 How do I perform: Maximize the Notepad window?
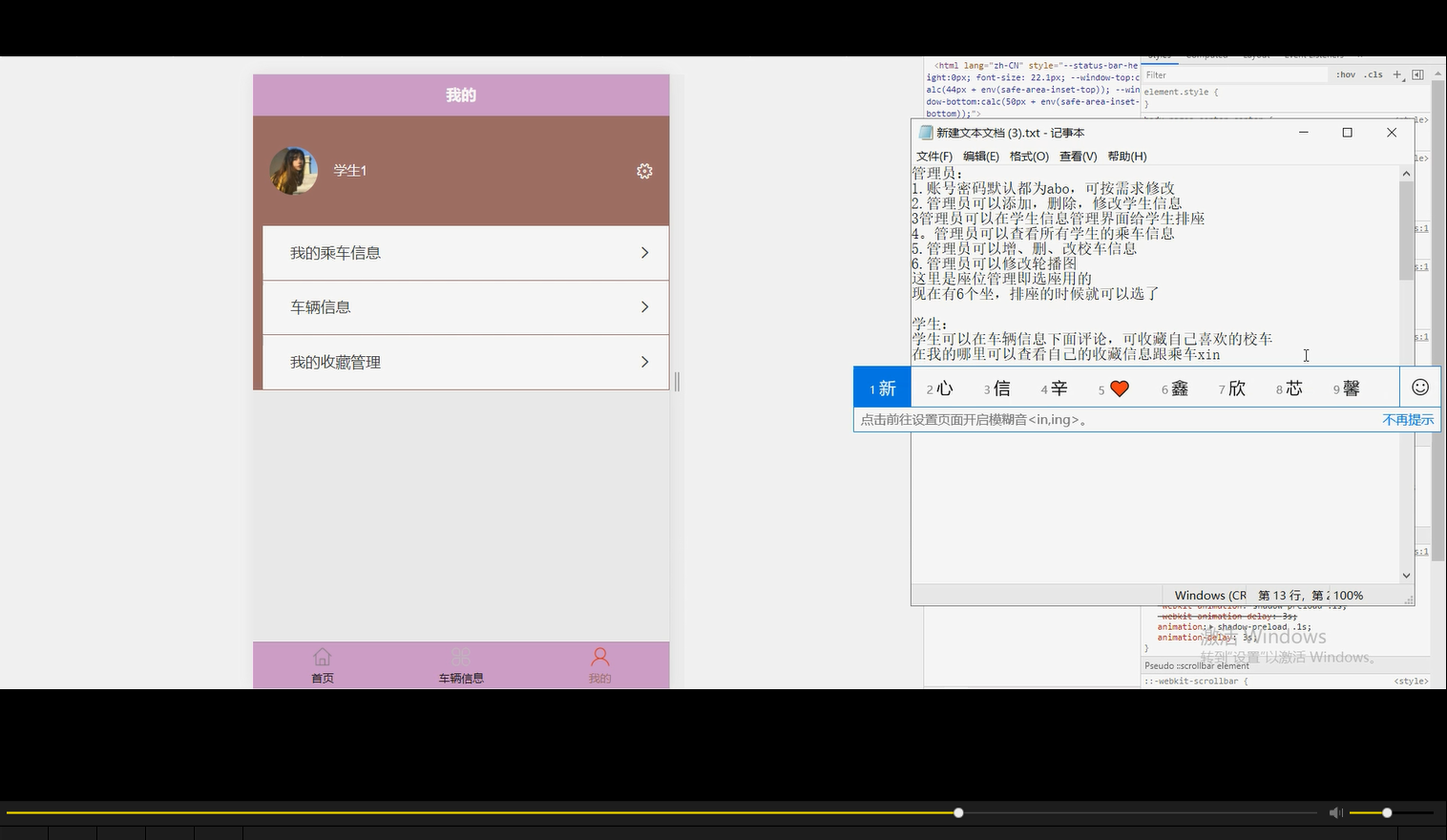point(1348,133)
